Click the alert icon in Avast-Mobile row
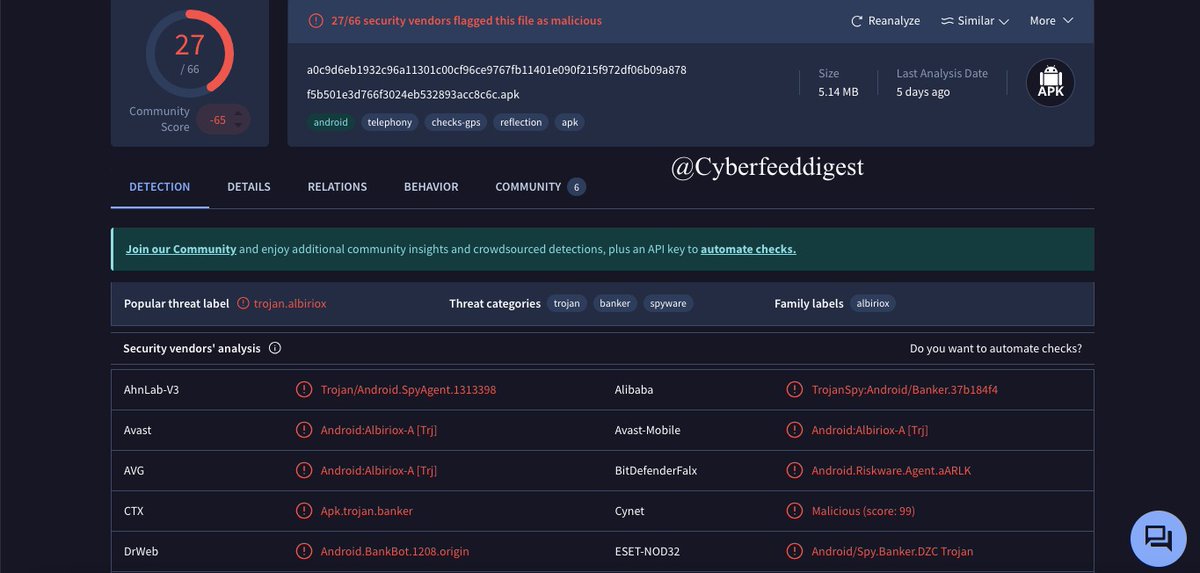 click(794, 430)
